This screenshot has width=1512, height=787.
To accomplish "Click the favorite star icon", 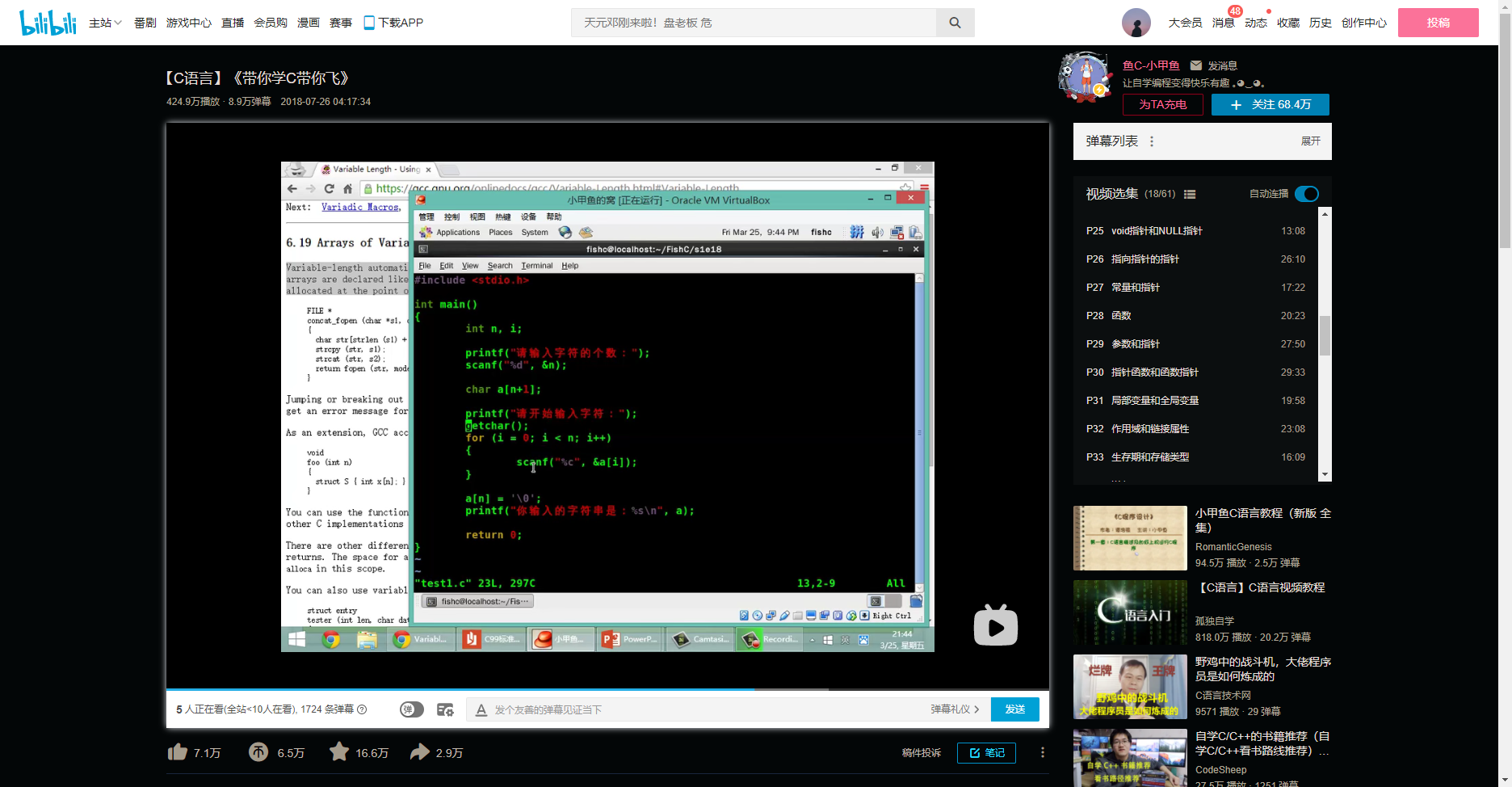I will click(339, 751).
